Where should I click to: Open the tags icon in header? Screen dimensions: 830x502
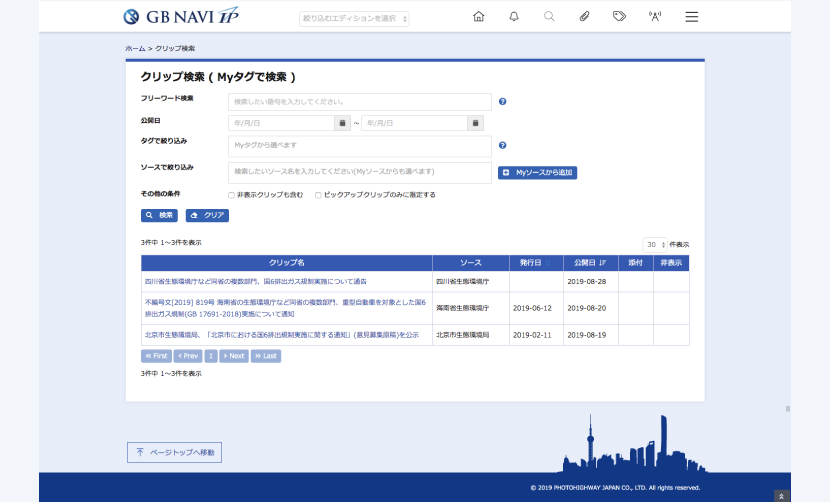click(619, 16)
